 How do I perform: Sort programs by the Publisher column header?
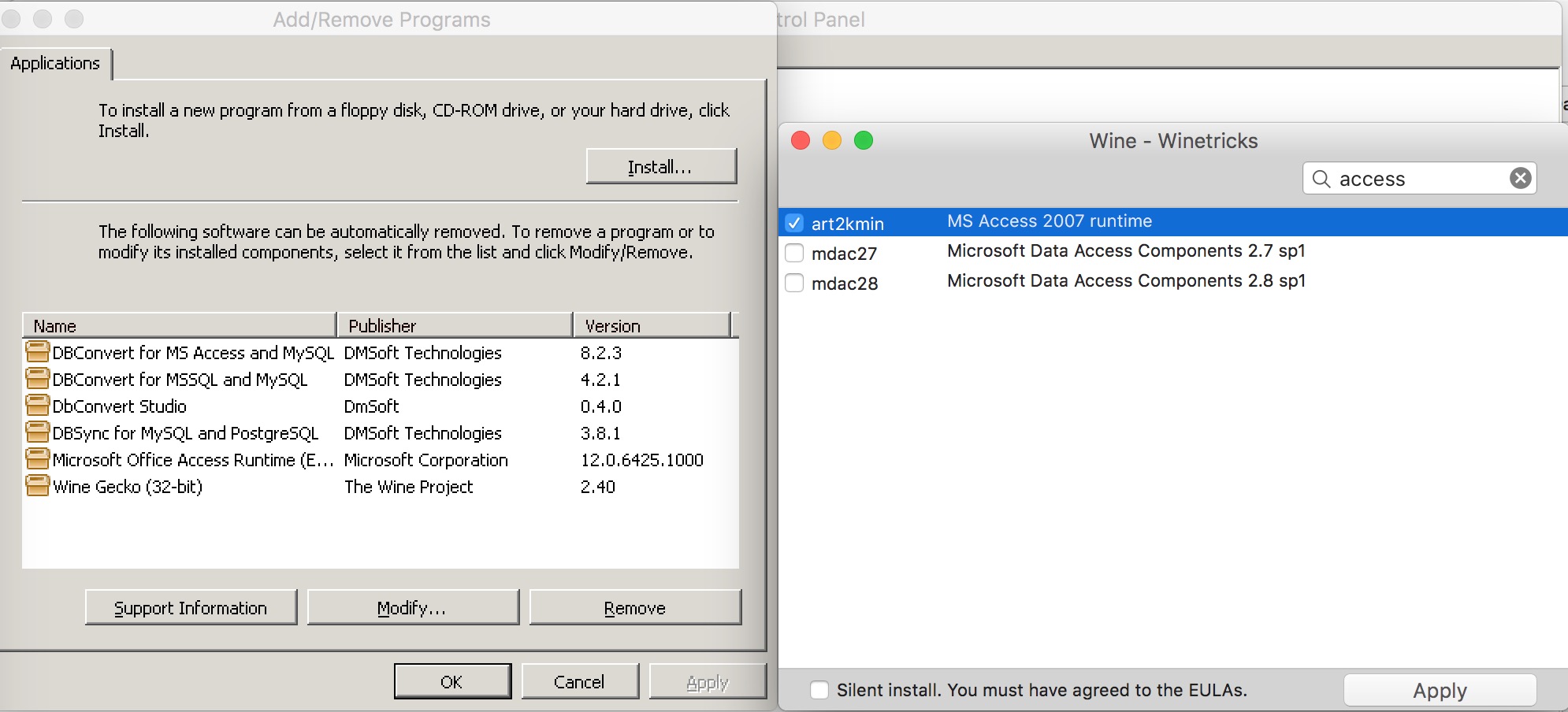(455, 325)
